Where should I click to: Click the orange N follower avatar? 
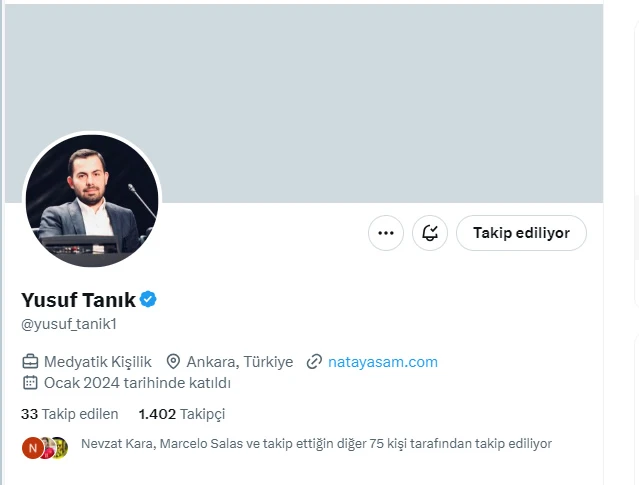(33, 448)
